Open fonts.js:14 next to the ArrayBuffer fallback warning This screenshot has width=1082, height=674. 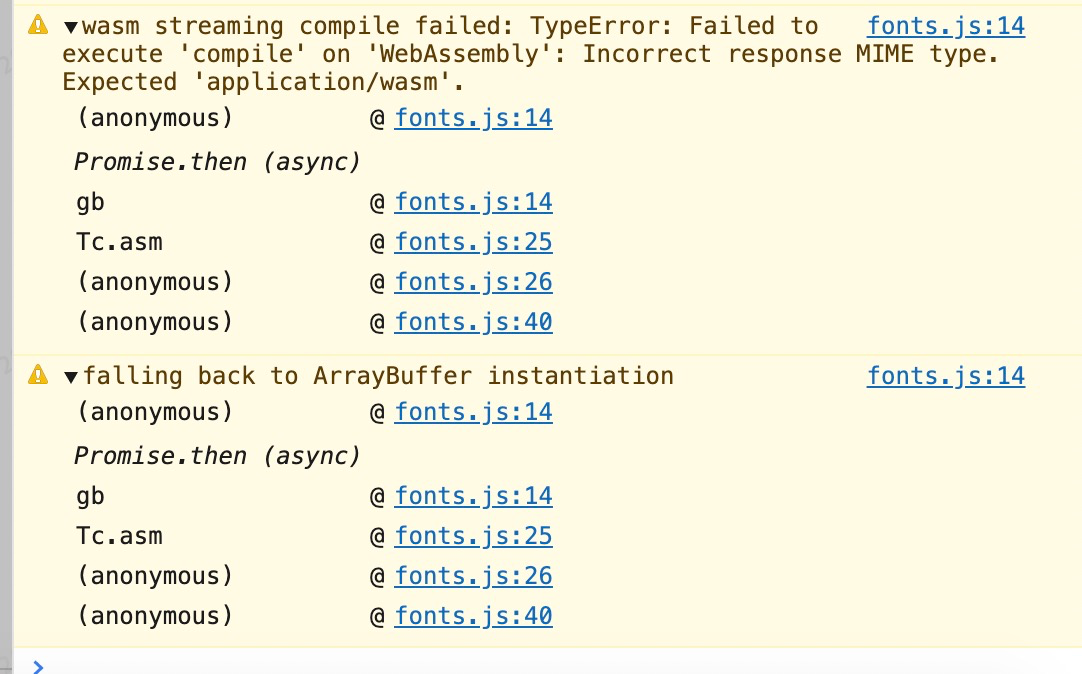pyautogui.click(x=945, y=375)
